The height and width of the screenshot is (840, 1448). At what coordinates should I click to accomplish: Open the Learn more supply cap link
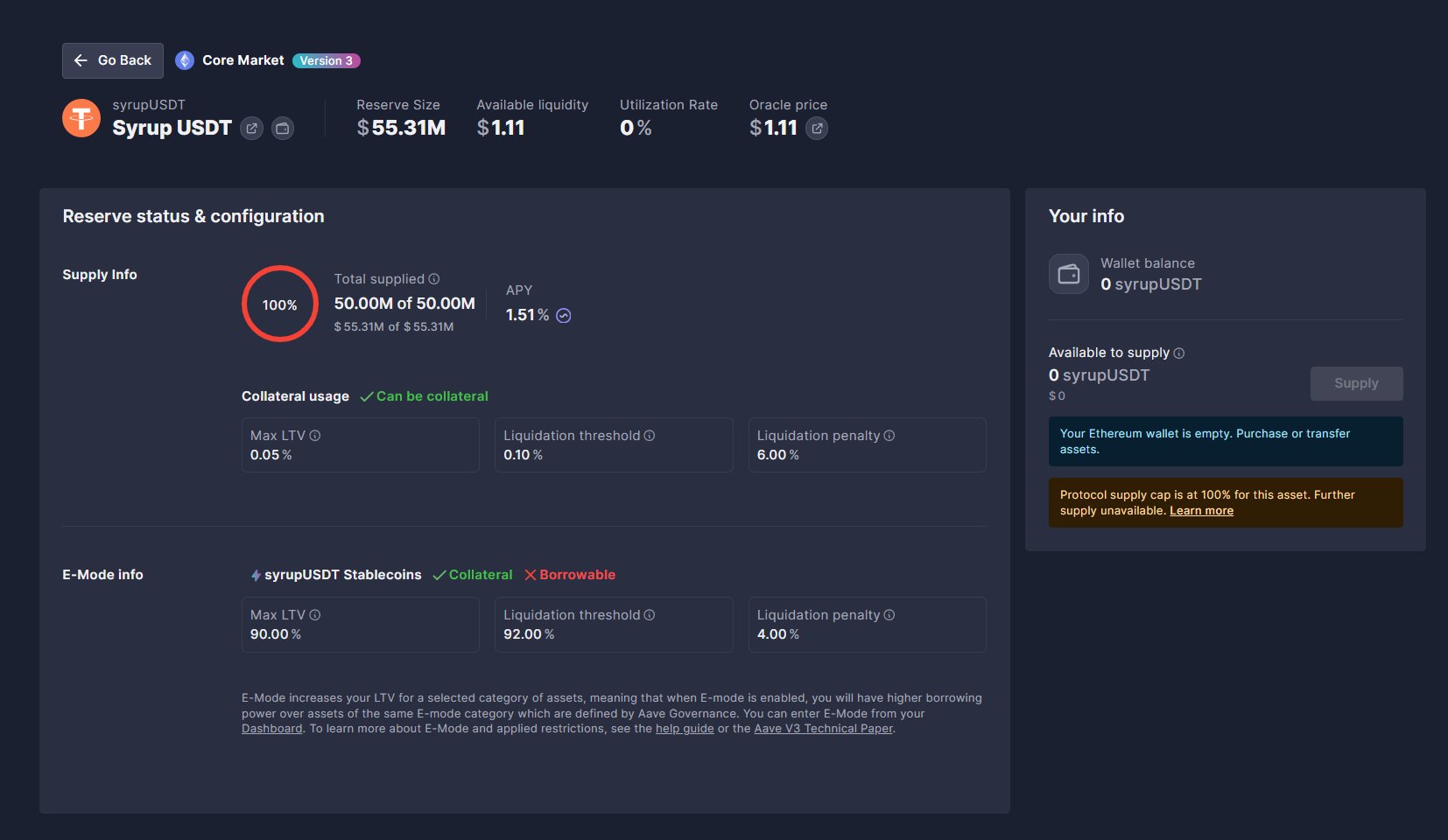click(1201, 511)
